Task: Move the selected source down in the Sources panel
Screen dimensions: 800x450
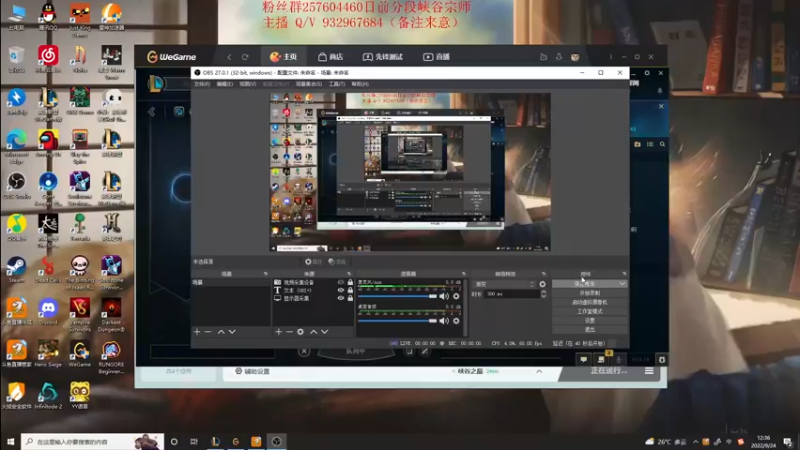Action: (324, 332)
